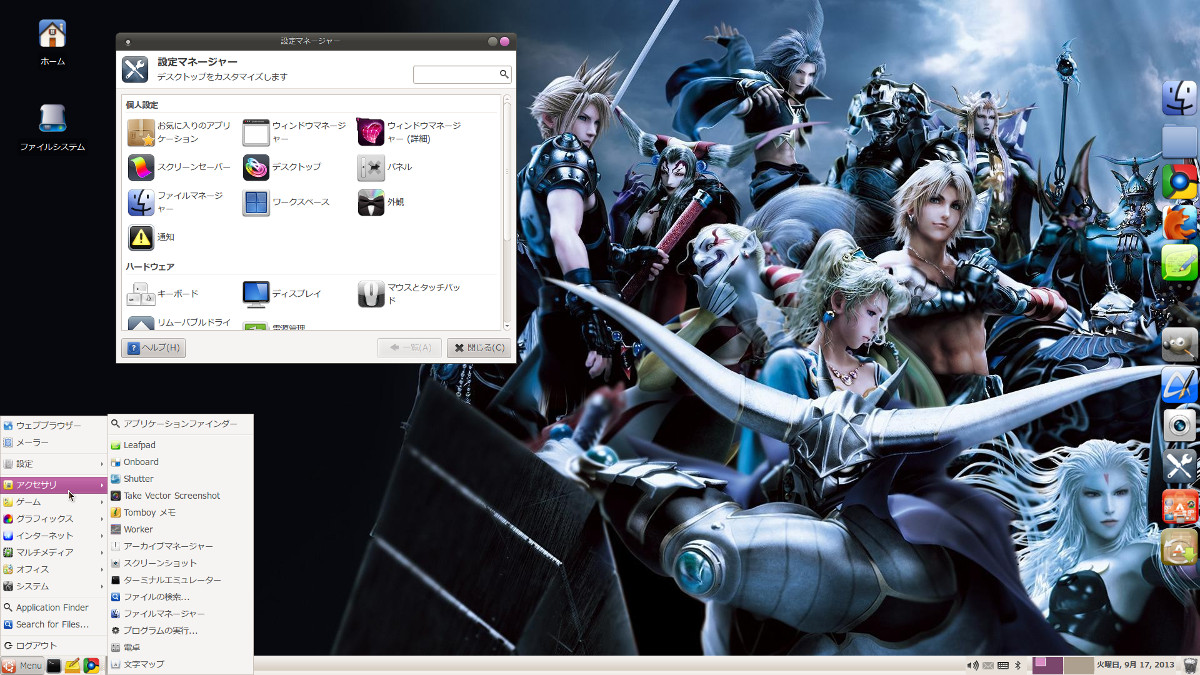Expand the グラフィックス submenu
Viewport: 1200px width, 675px height.
[53, 519]
